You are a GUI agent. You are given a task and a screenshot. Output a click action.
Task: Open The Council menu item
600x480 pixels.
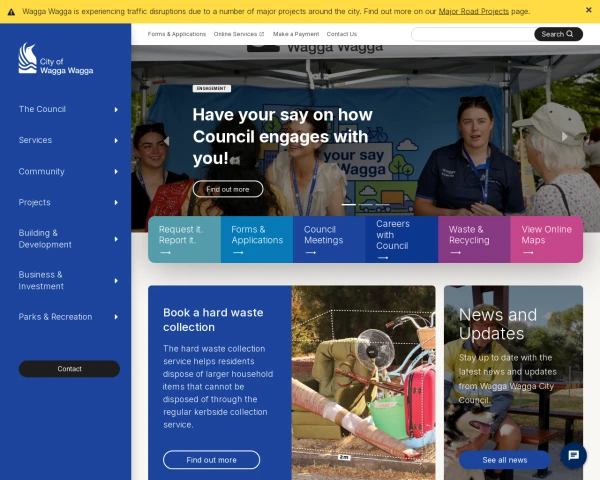coord(42,109)
